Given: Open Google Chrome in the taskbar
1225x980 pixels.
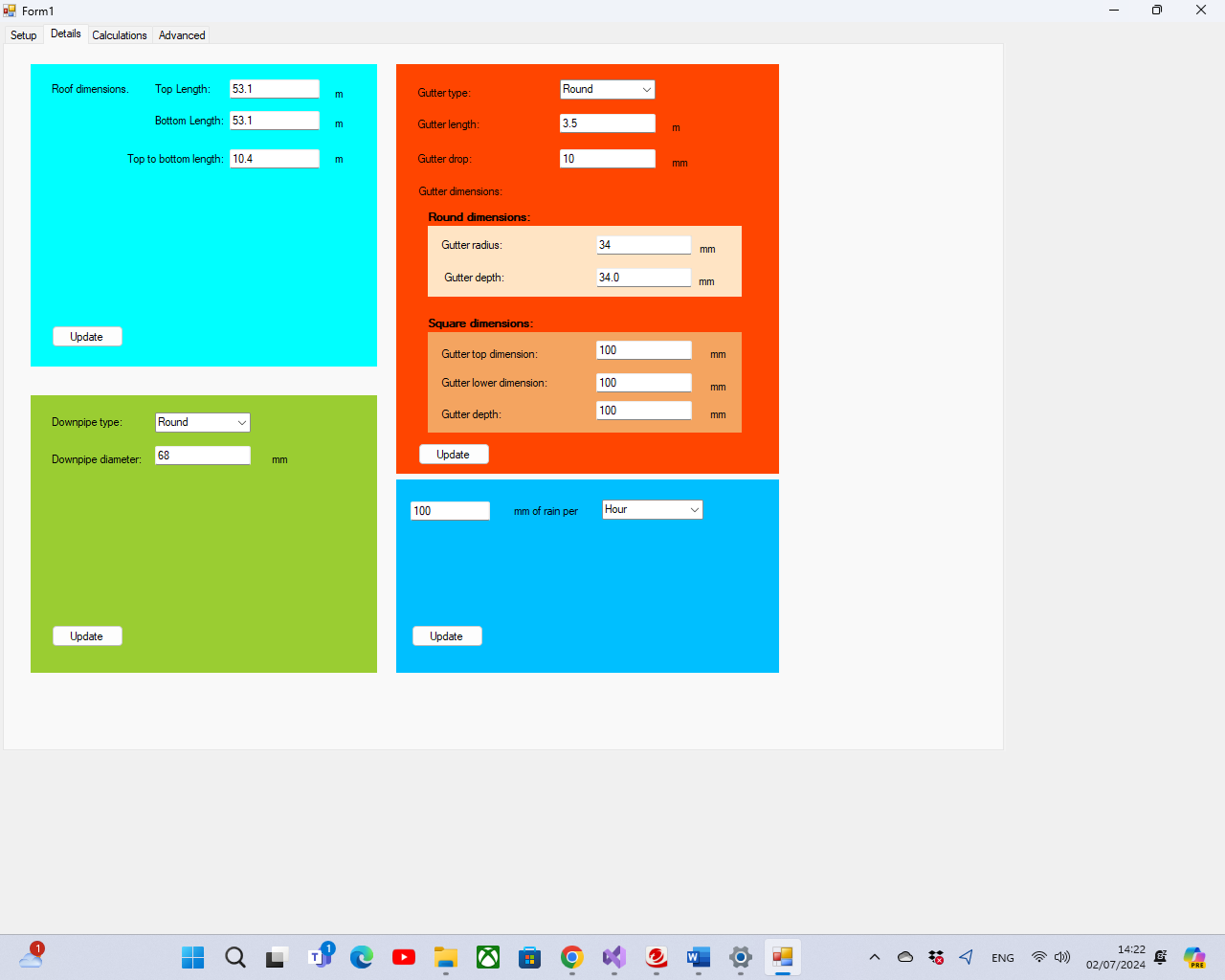Looking at the screenshot, I should point(572,957).
